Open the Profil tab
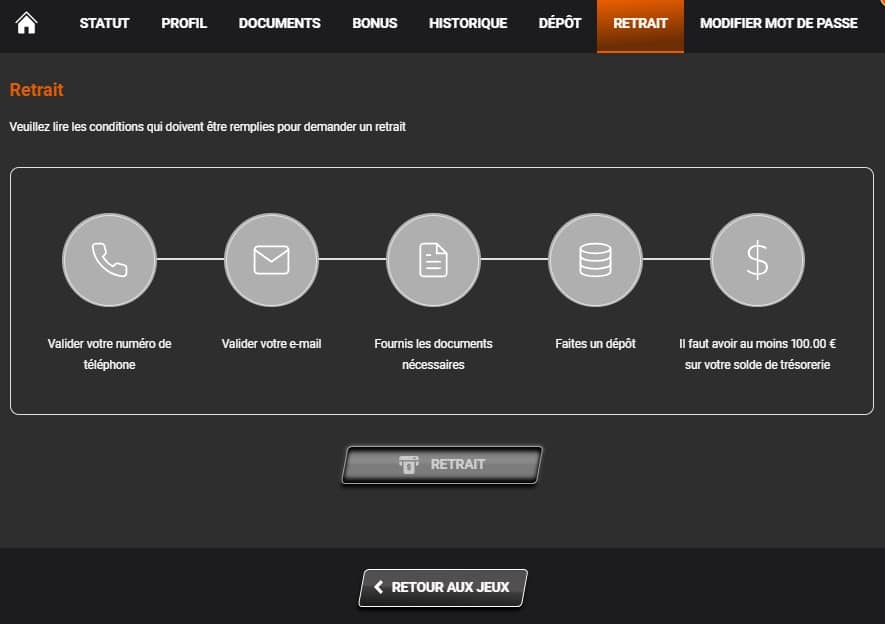The width and height of the screenshot is (885, 624). 184,24
